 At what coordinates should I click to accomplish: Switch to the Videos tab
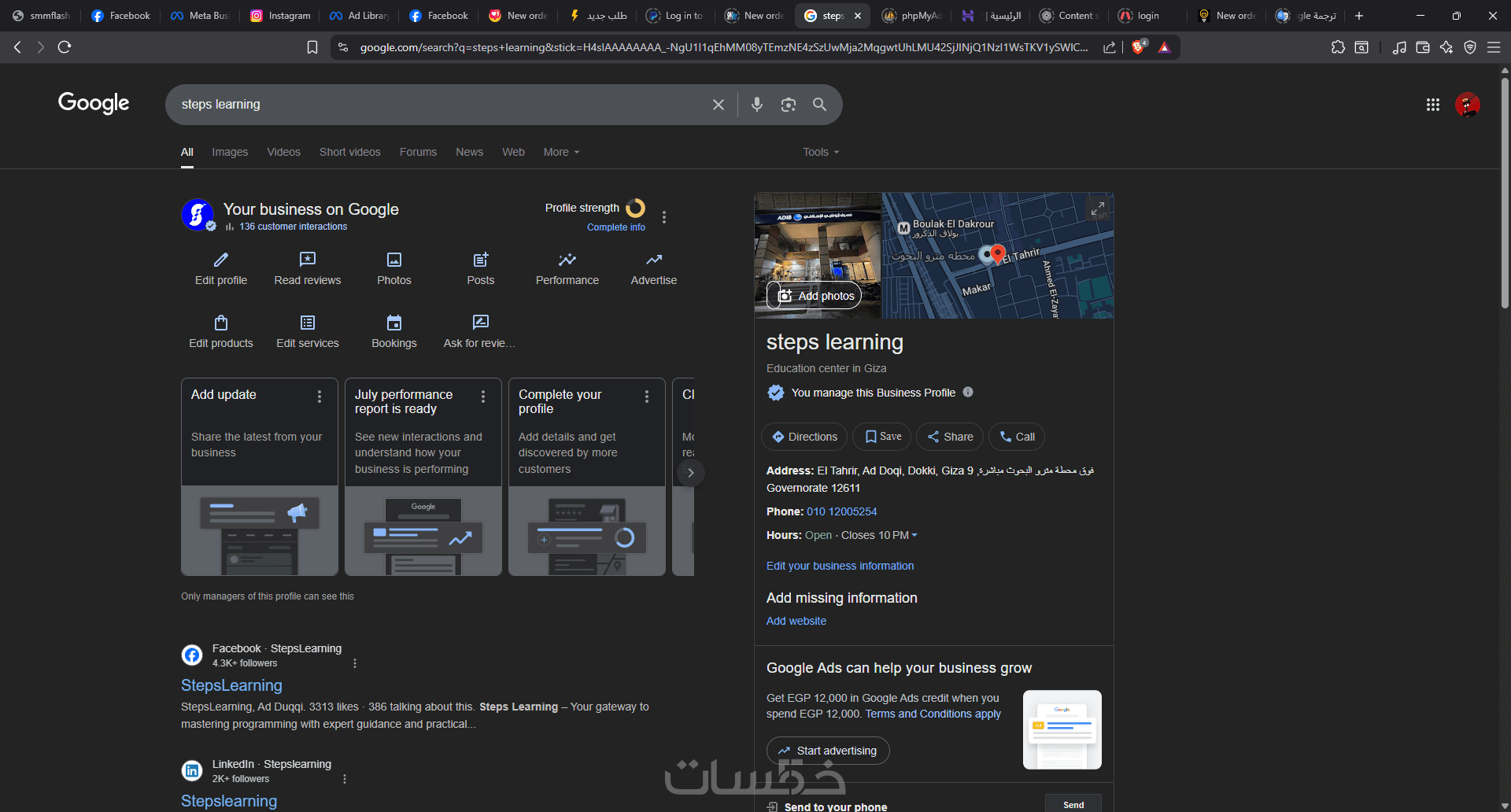[x=283, y=152]
